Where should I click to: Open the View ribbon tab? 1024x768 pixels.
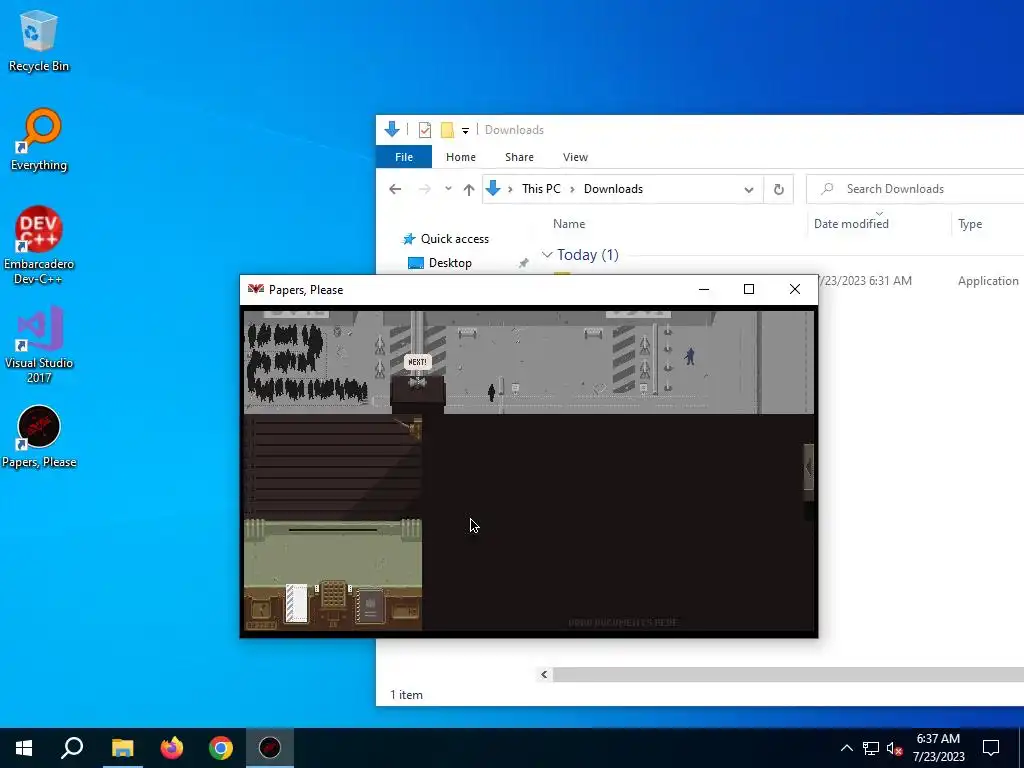tap(575, 157)
